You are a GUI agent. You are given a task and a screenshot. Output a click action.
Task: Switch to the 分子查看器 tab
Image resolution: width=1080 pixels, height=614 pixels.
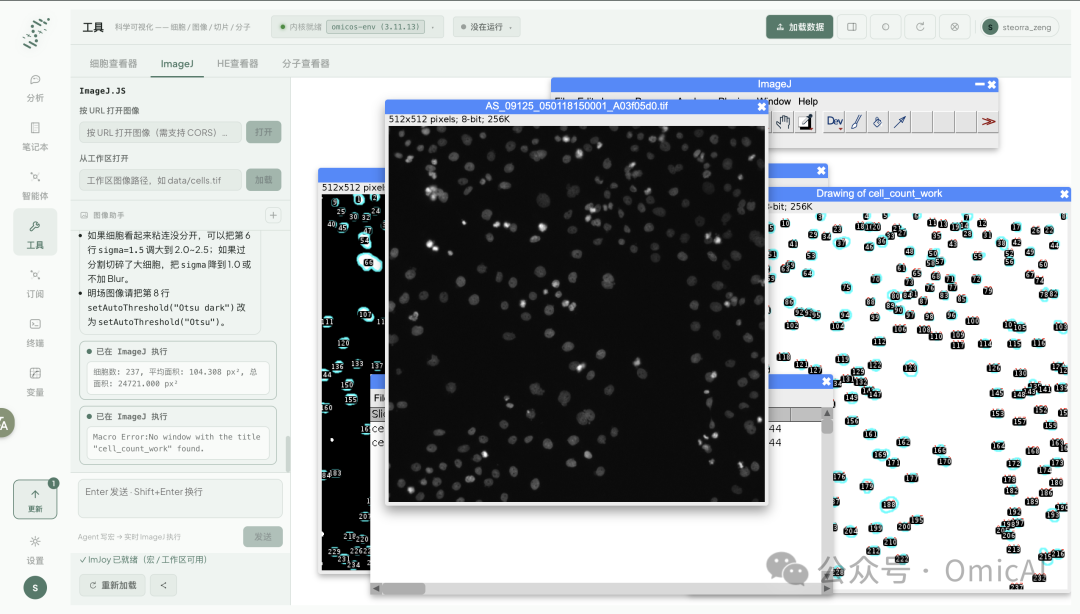[306, 63]
